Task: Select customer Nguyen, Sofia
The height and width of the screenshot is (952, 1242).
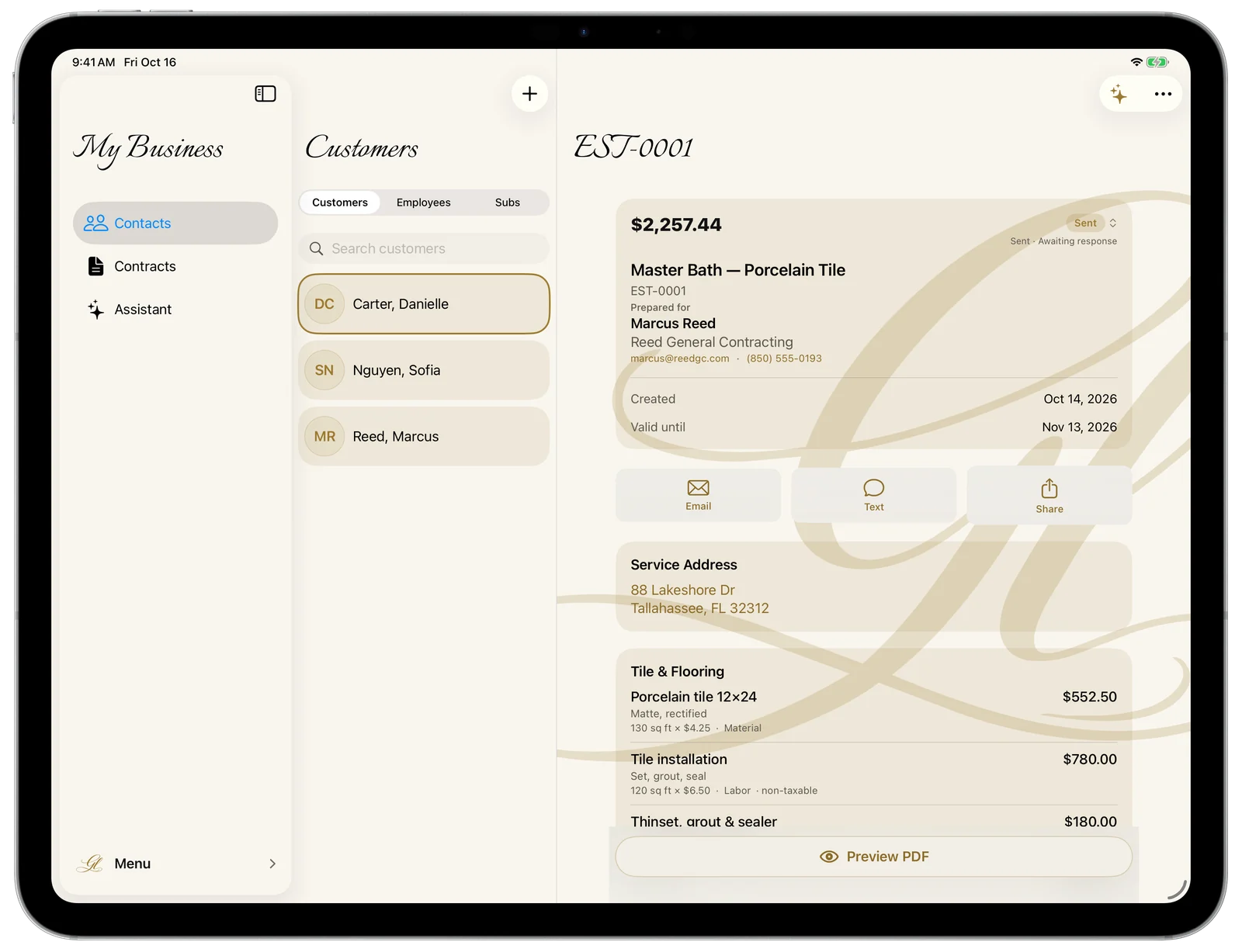Action: tap(424, 370)
